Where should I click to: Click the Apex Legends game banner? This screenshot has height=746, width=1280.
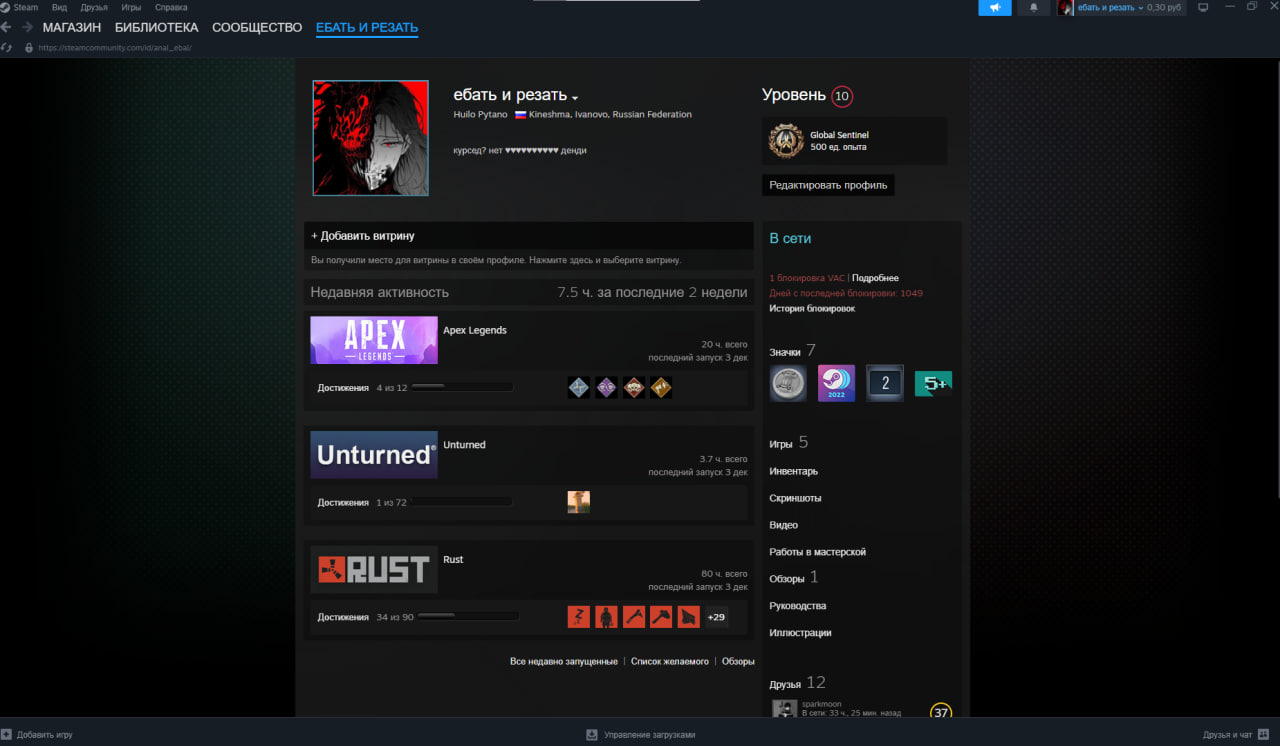pyautogui.click(x=374, y=340)
